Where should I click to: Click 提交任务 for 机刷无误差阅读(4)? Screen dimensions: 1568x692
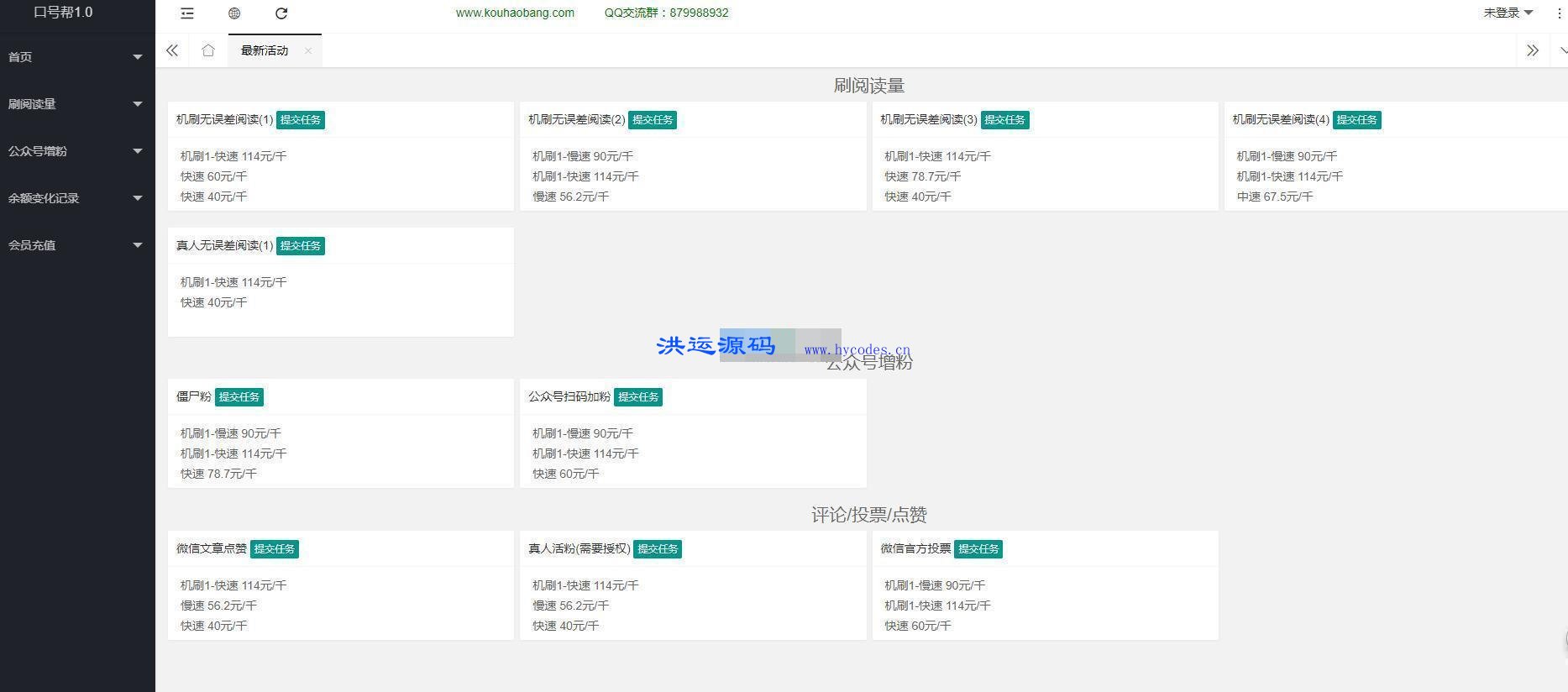tap(1357, 120)
